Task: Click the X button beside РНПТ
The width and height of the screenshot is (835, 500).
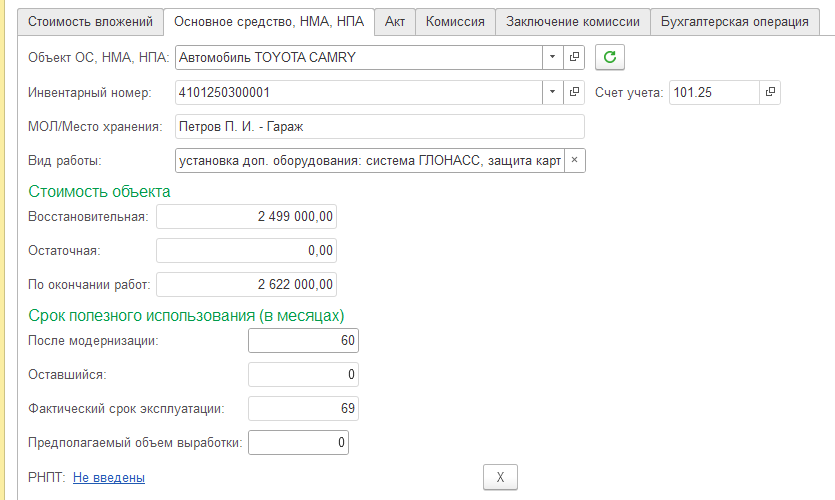Action: click(x=500, y=477)
